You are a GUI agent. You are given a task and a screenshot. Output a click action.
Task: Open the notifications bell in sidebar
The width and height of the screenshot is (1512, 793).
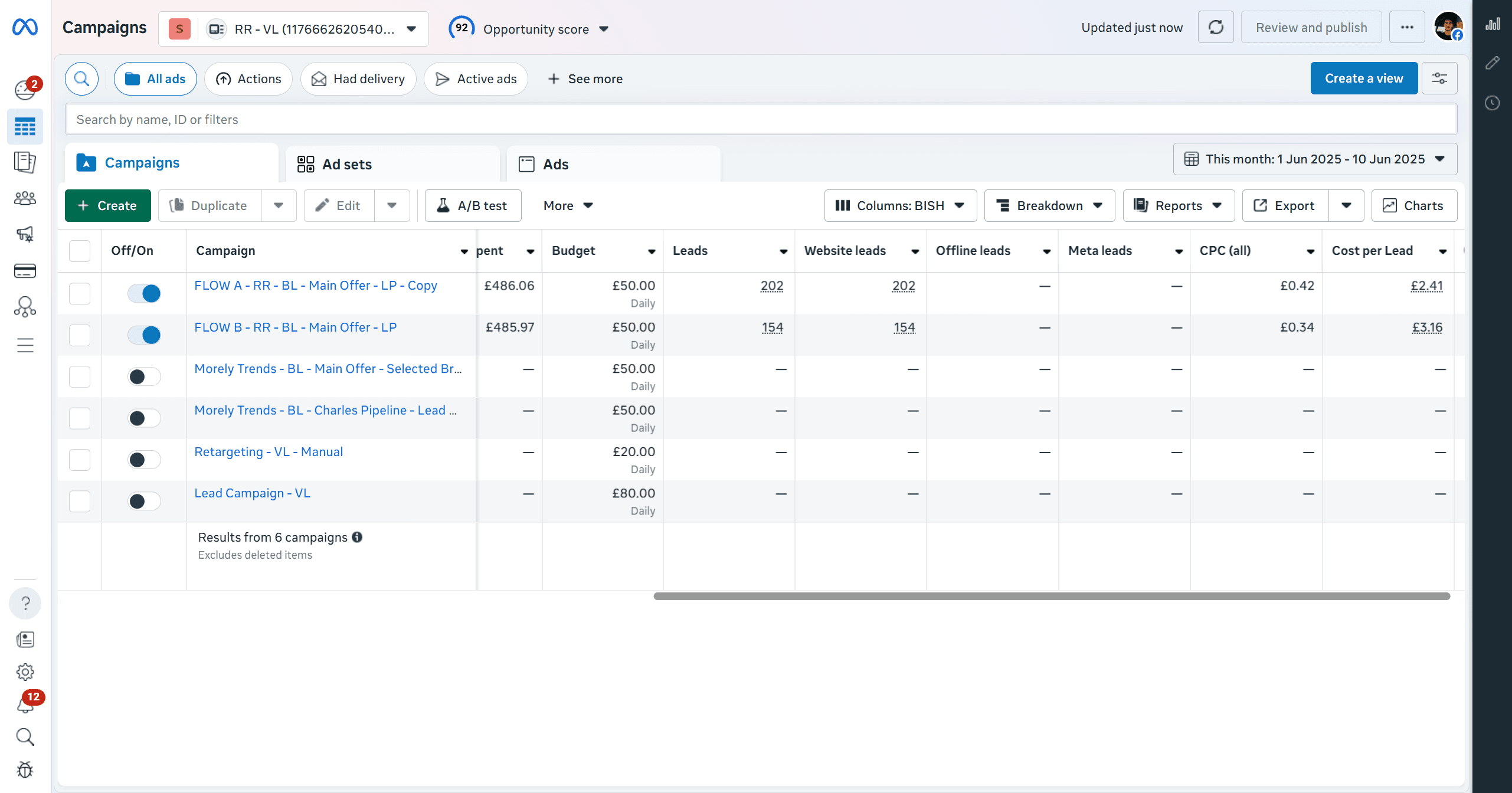click(25, 704)
